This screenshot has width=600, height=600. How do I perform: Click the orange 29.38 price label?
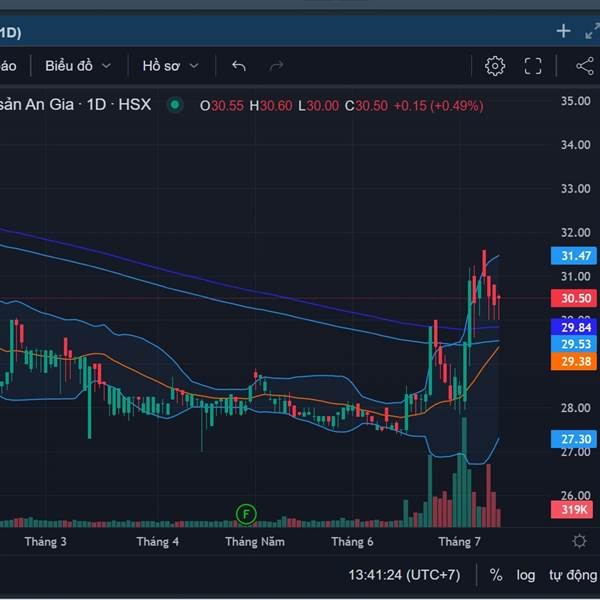[x=574, y=361]
